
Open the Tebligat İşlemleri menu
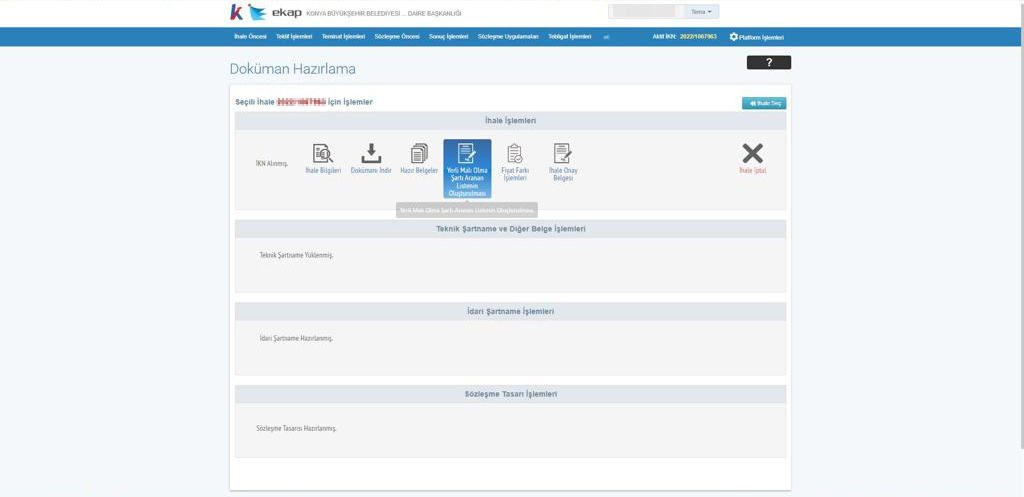[570, 37]
